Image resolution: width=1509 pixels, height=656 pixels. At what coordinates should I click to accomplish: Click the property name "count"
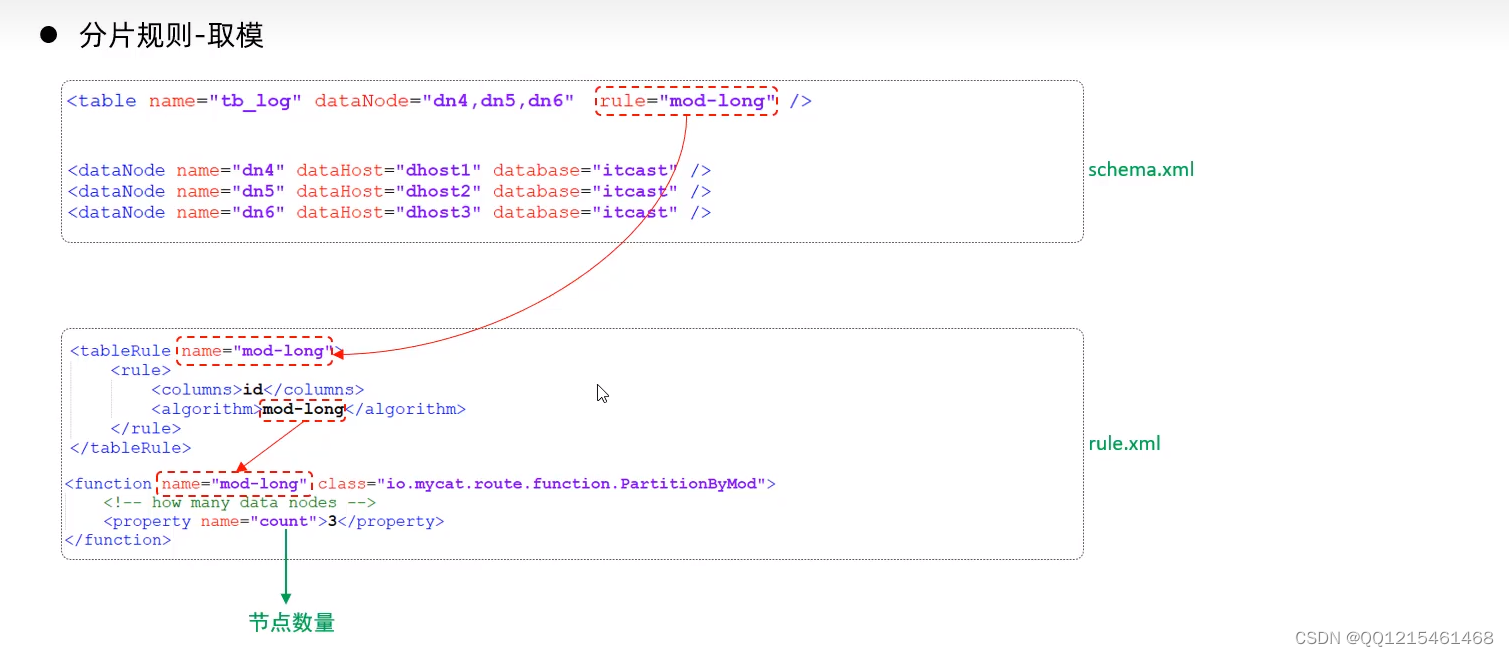point(283,522)
